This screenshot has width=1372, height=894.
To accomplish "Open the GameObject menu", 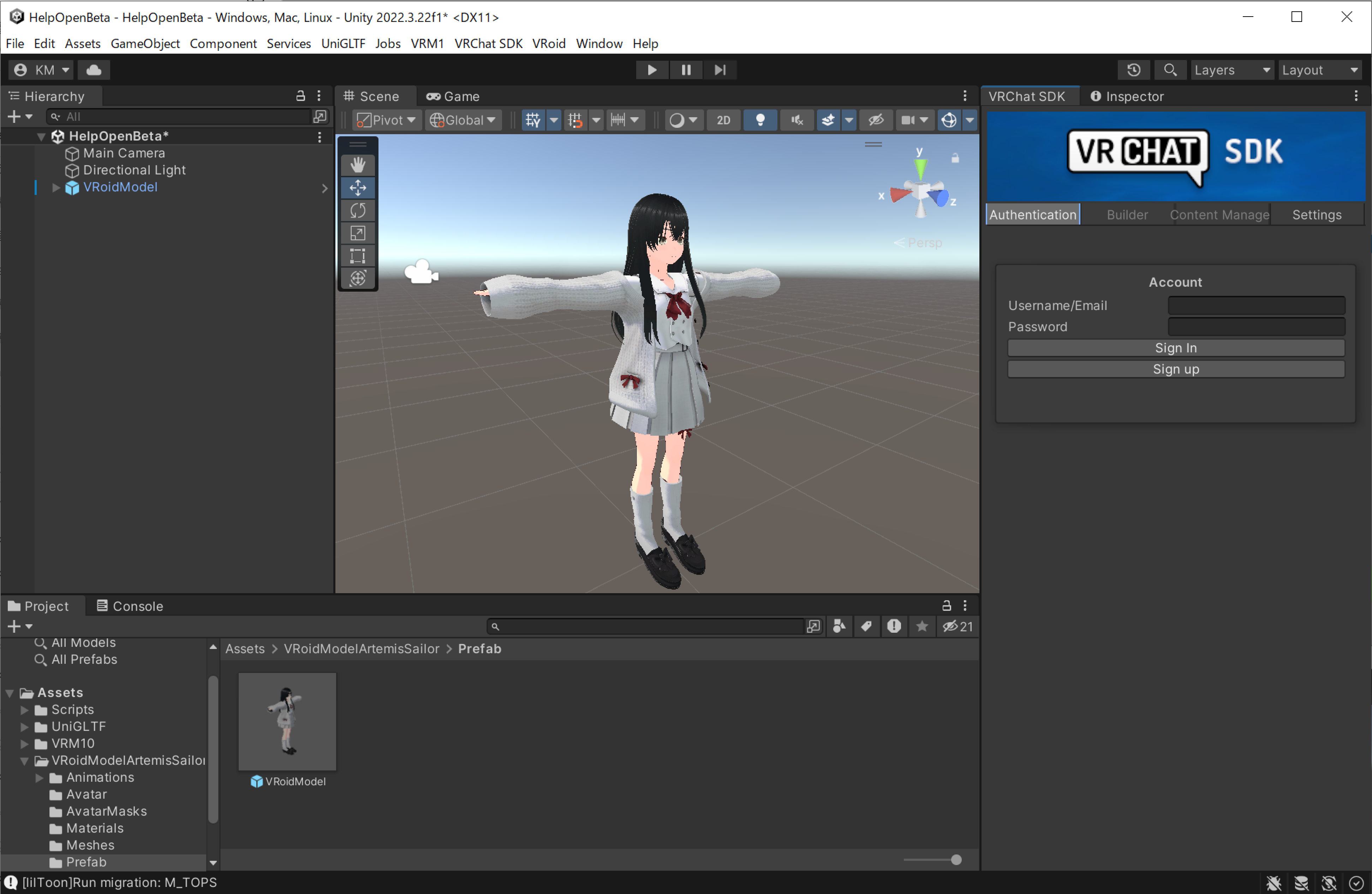I will (x=145, y=43).
